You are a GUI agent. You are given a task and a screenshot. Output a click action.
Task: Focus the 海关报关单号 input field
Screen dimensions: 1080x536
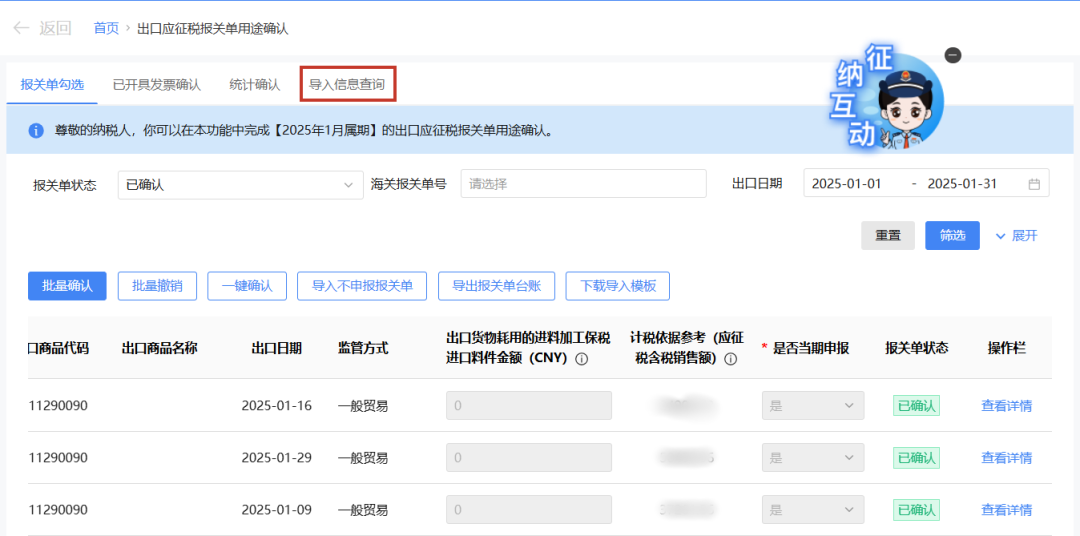(583, 184)
